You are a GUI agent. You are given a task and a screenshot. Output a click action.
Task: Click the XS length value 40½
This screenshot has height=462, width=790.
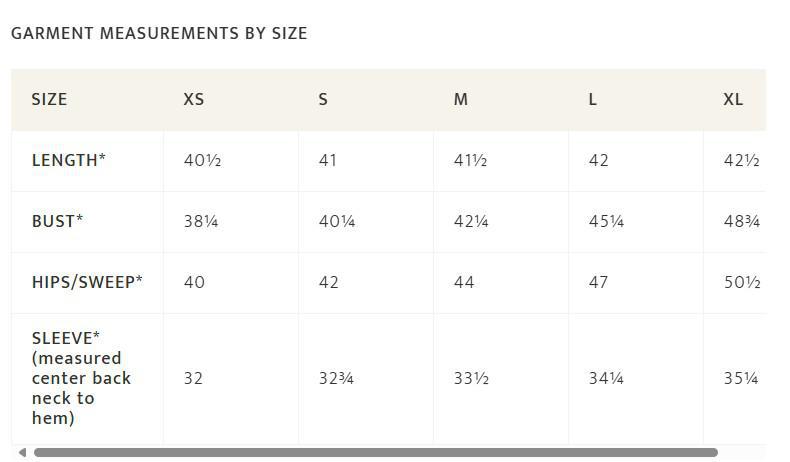click(x=202, y=160)
